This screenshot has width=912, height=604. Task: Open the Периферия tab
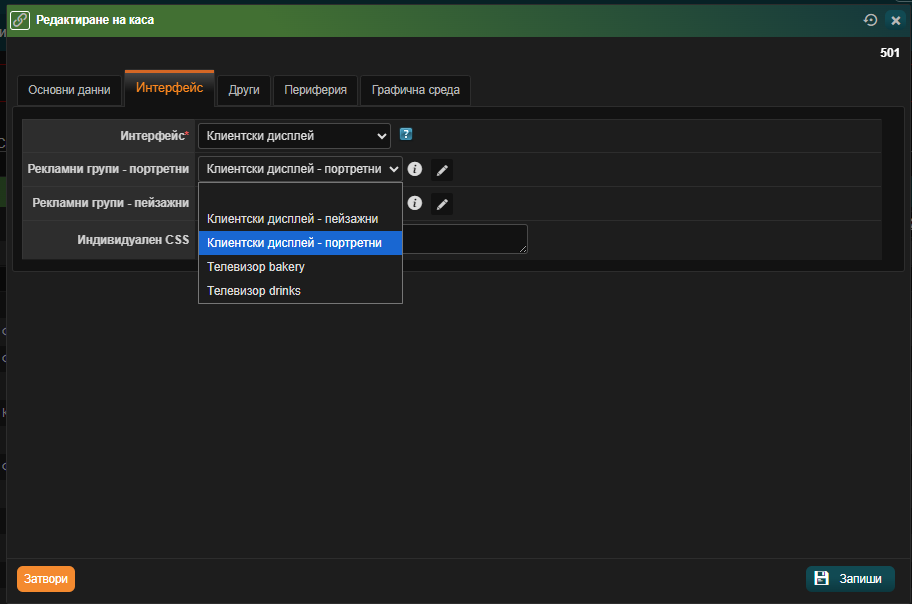click(315, 90)
